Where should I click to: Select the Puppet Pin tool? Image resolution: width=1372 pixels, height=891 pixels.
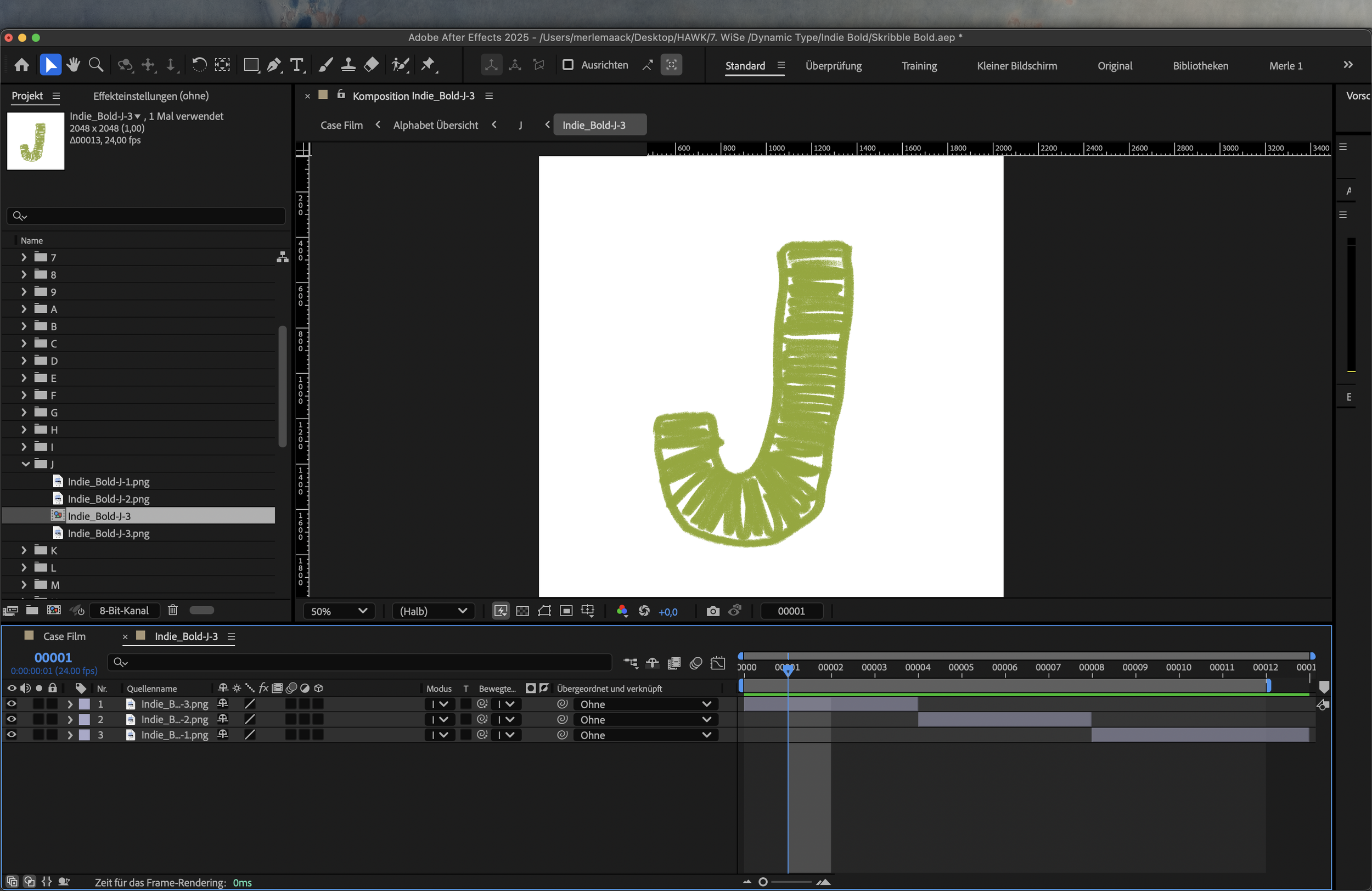[x=428, y=65]
